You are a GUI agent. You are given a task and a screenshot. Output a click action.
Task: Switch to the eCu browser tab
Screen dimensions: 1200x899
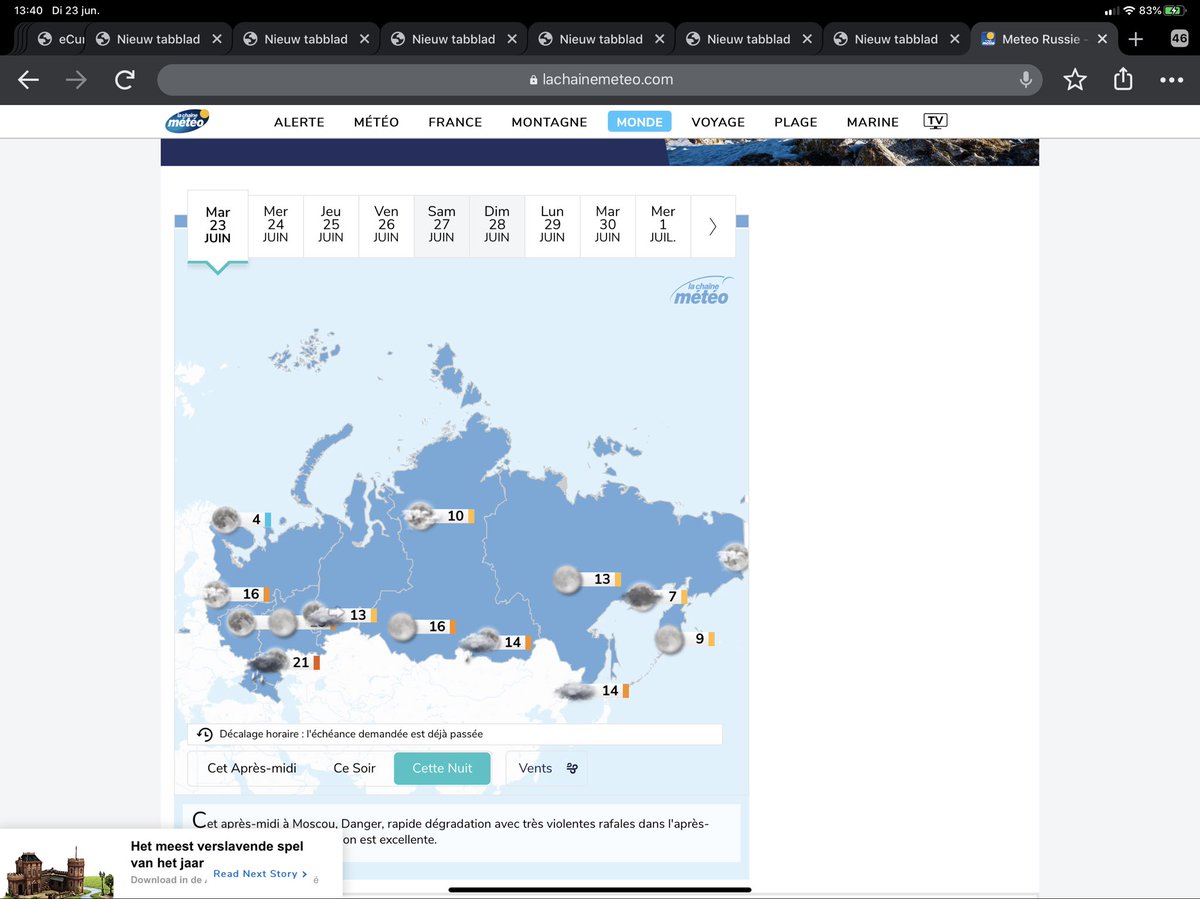coord(60,39)
